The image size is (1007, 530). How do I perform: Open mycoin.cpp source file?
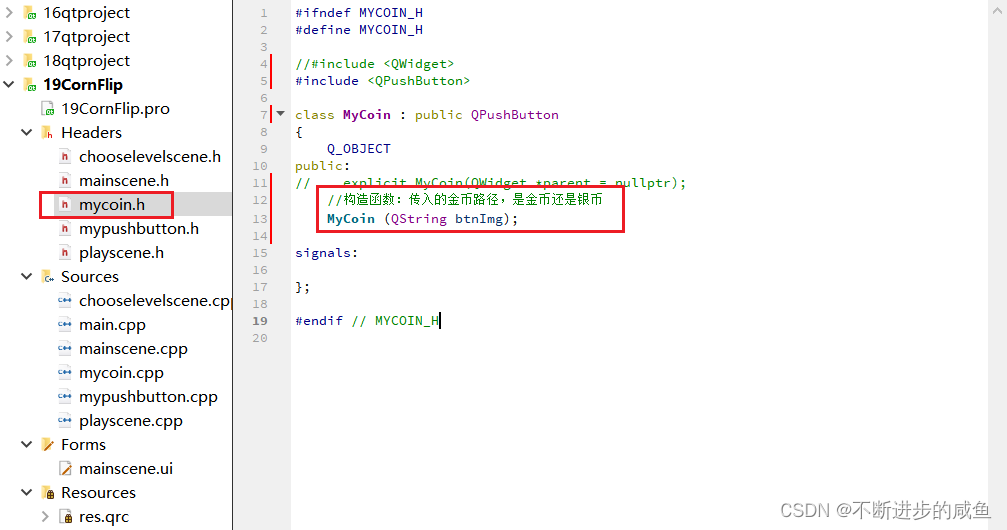(121, 373)
